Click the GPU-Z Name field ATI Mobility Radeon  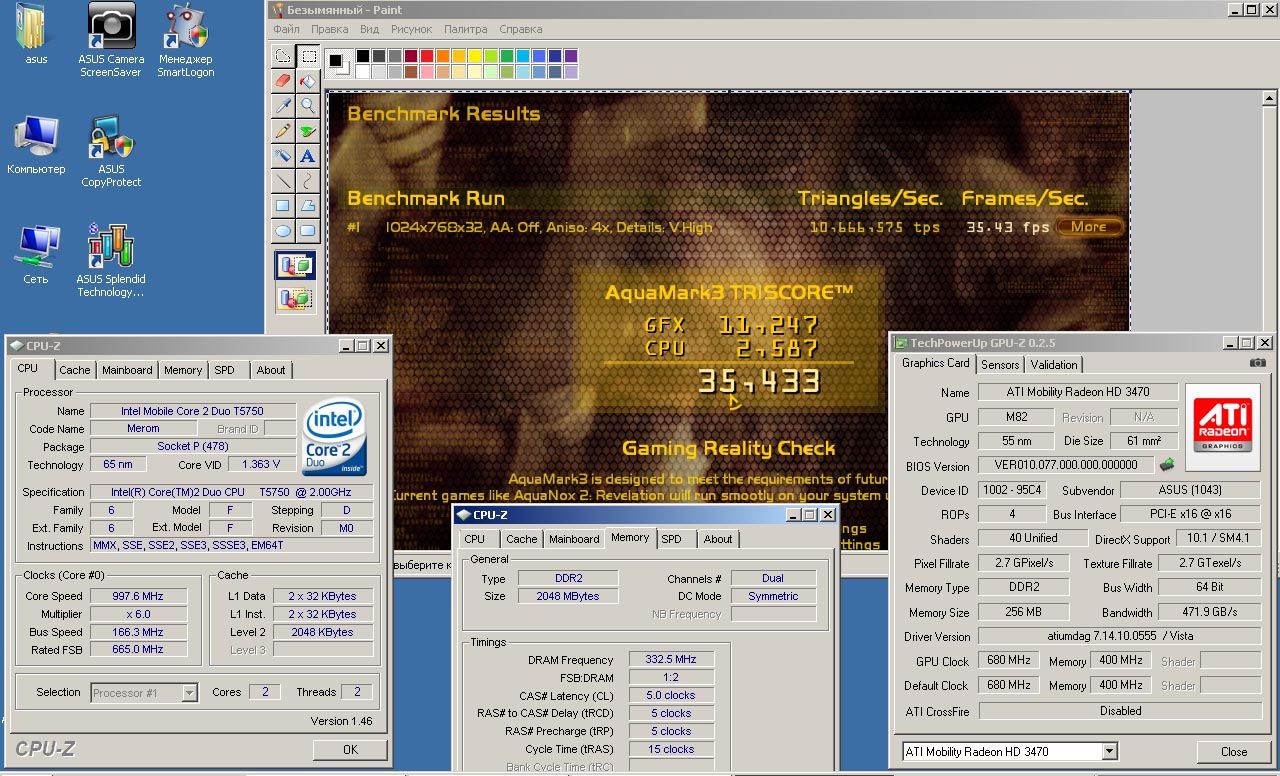[1078, 393]
